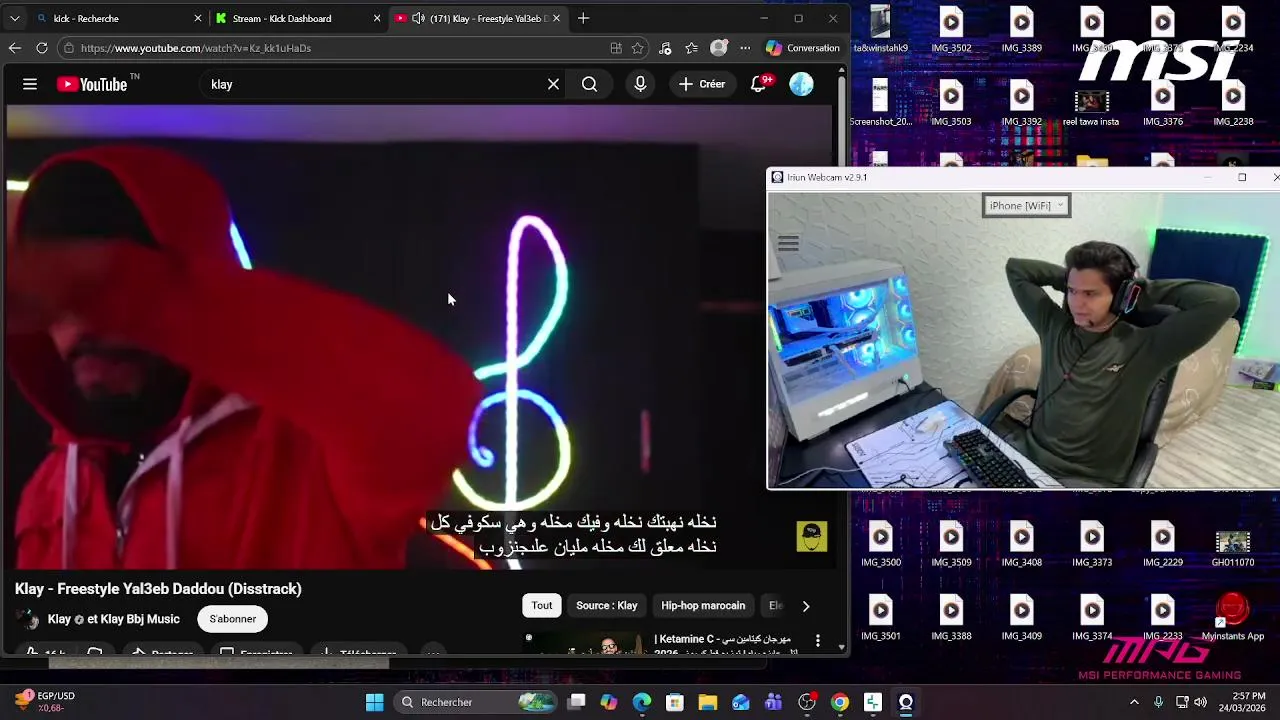Open Task View from the taskbar

click(x=577, y=702)
